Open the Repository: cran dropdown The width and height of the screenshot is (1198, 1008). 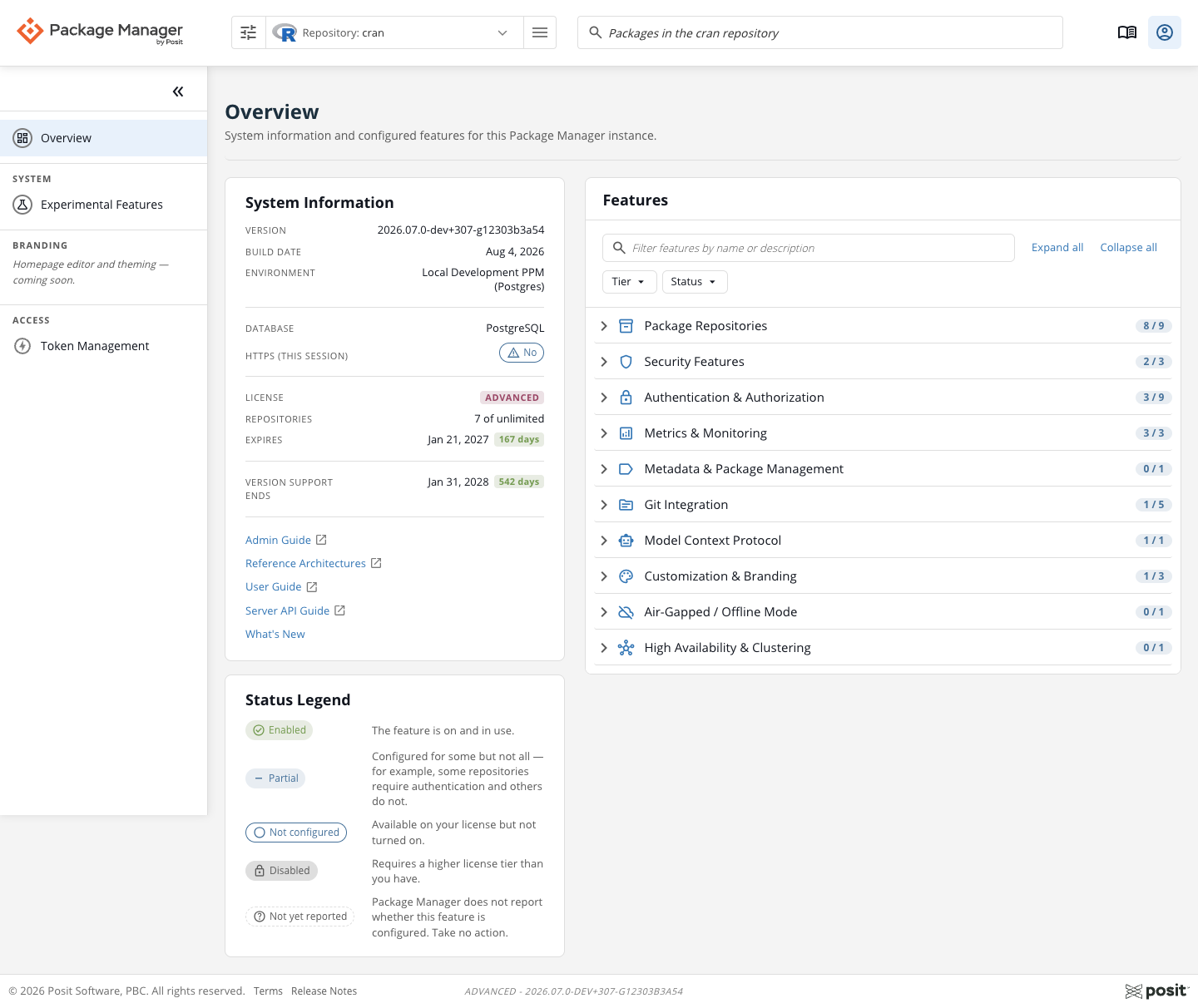(394, 32)
